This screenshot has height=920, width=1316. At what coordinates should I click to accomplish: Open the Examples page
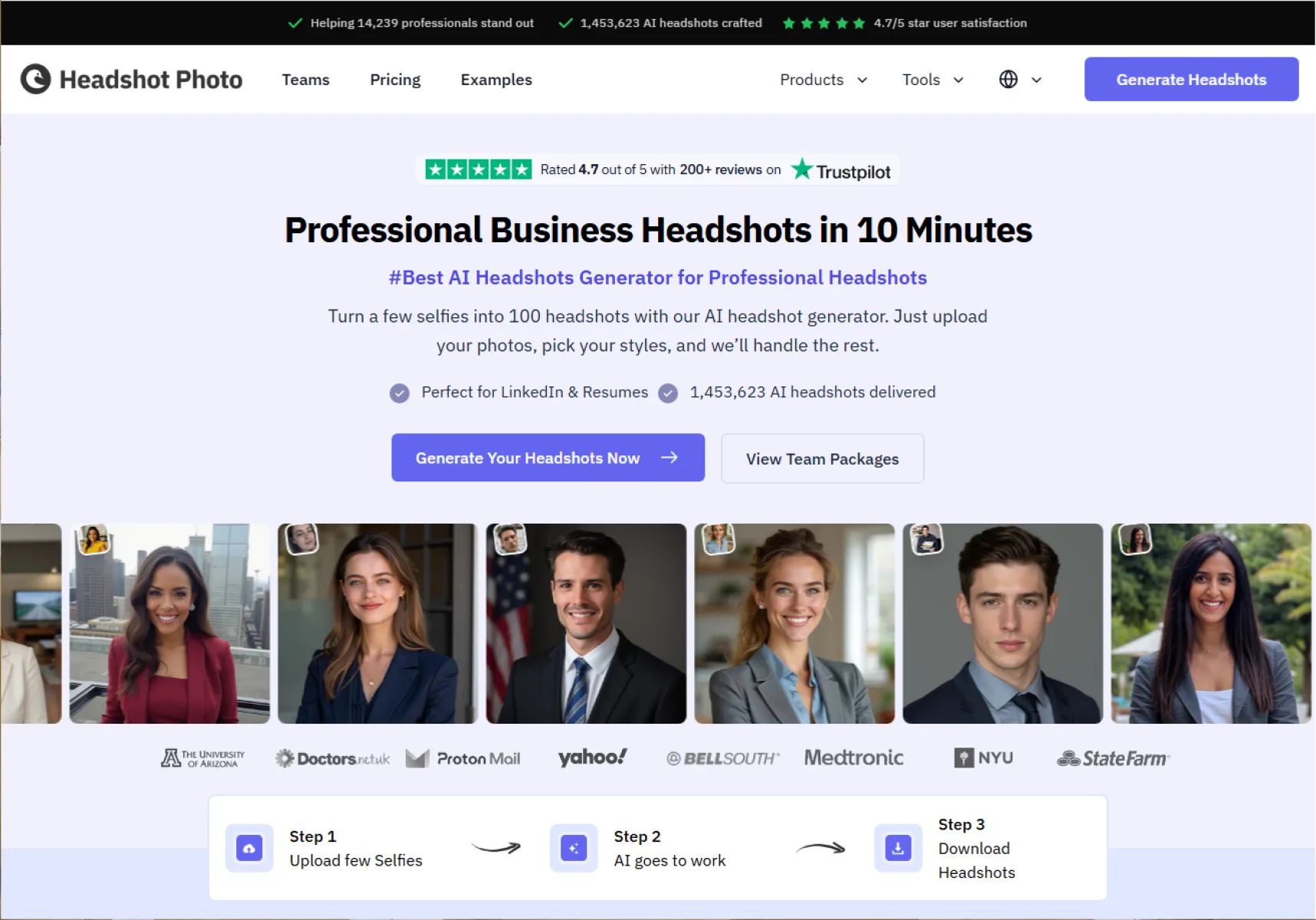(496, 80)
